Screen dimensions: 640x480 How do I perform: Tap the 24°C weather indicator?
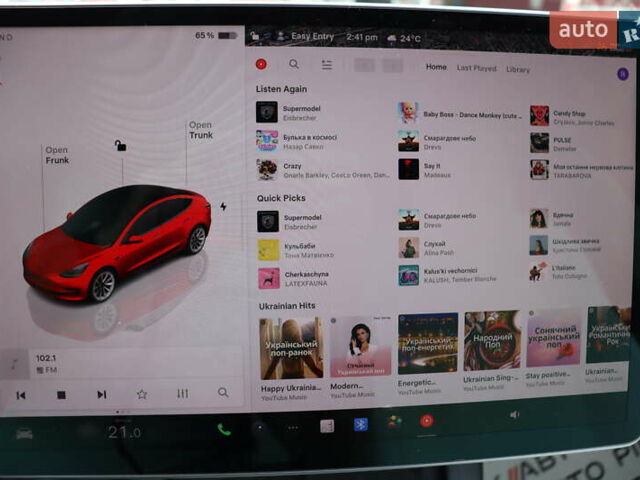click(404, 38)
